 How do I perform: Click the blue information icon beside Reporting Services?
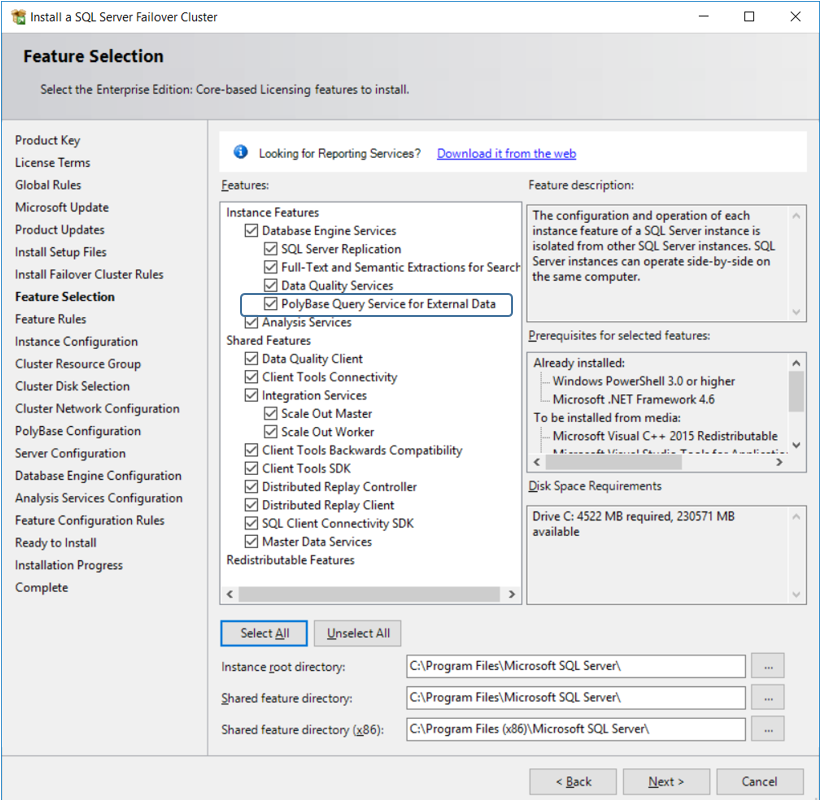click(240, 152)
